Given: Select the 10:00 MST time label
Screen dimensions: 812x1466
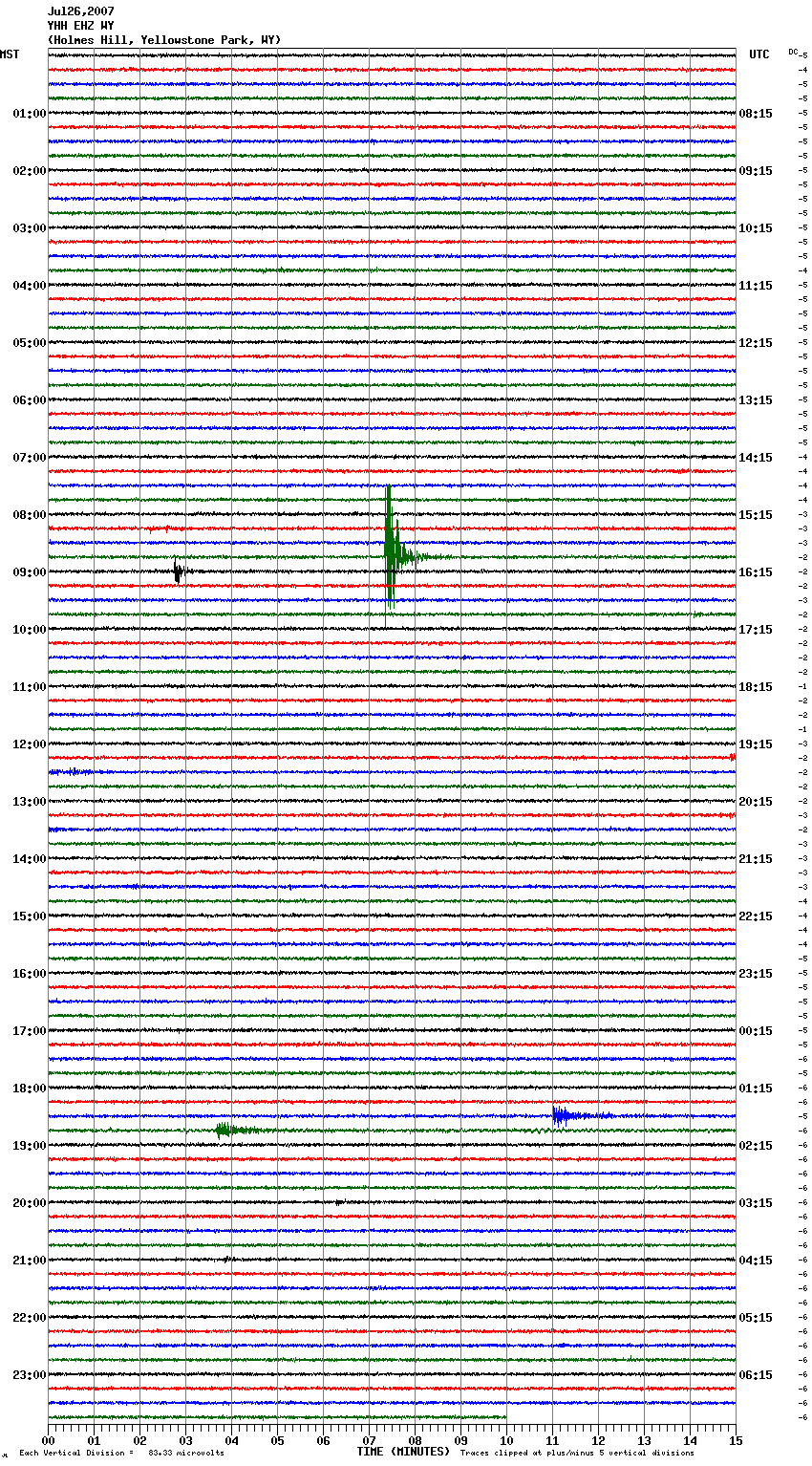Looking at the screenshot, I should pos(30,630).
